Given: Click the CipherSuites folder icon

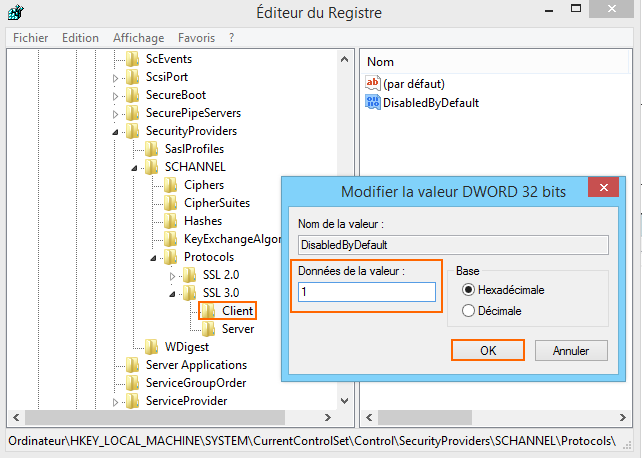Looking at the screenshot, I should 170,203.
